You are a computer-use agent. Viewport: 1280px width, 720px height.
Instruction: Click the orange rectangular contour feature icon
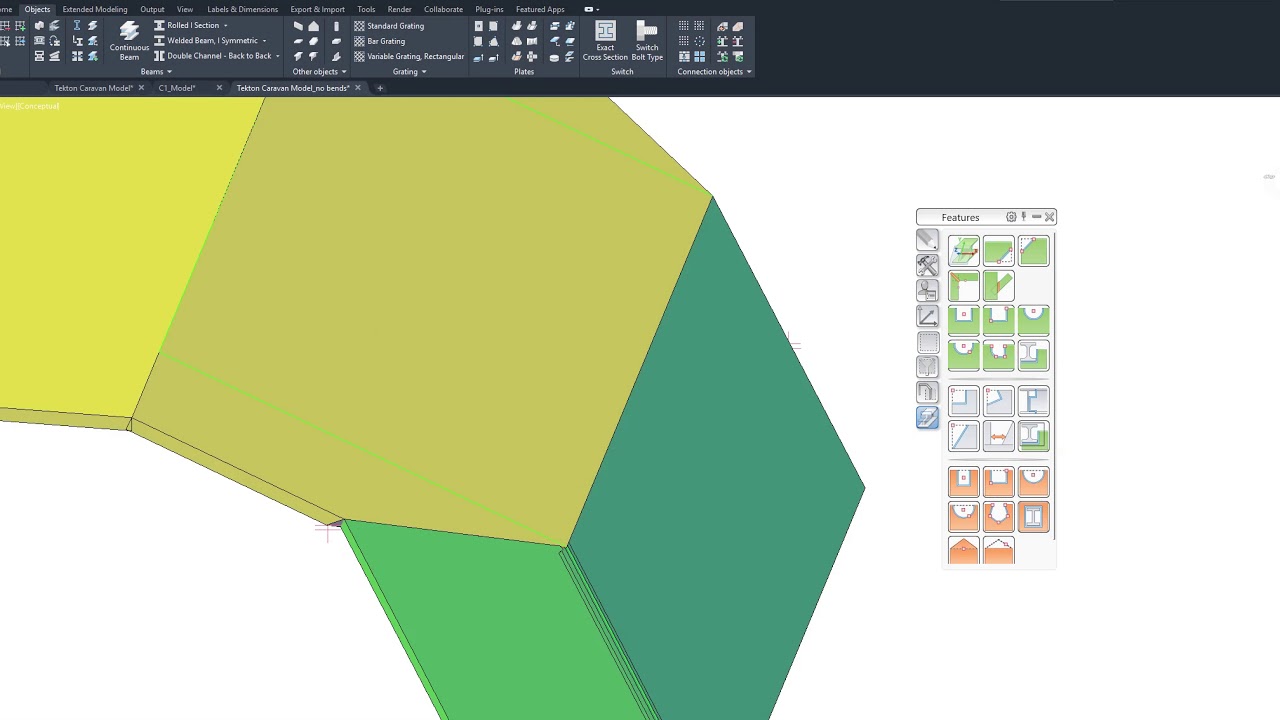(964, 482)
